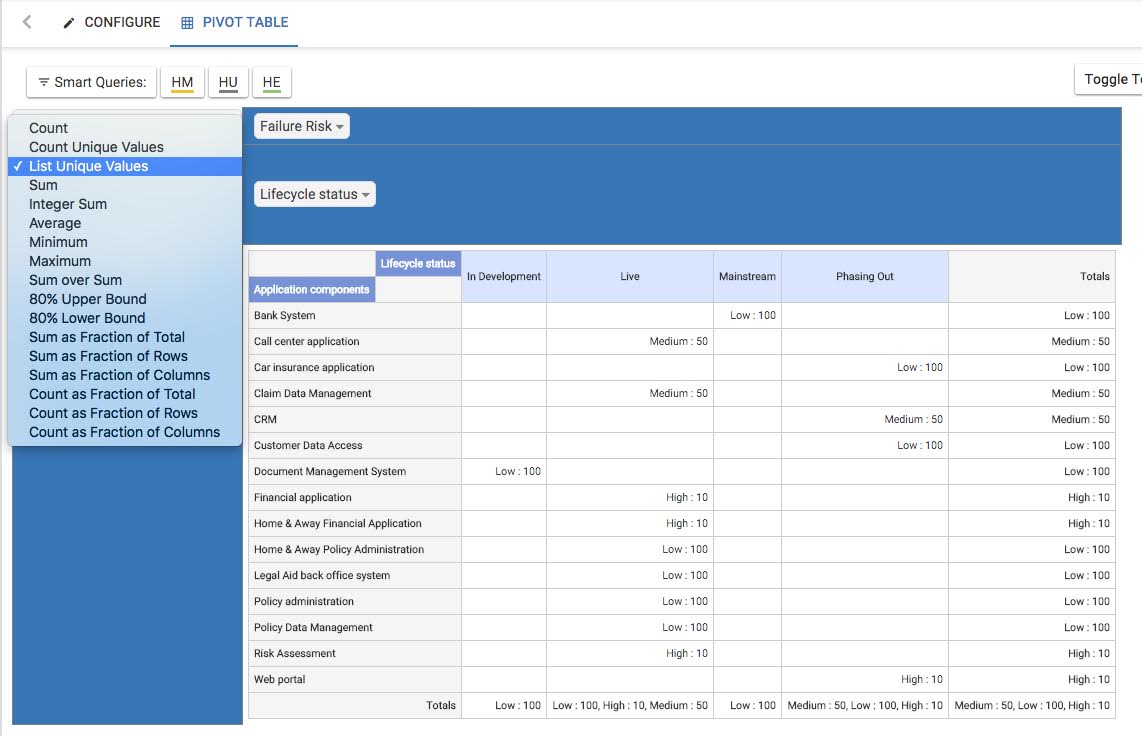
Task: Open the Smart Queries filter button
Action: 91,82
